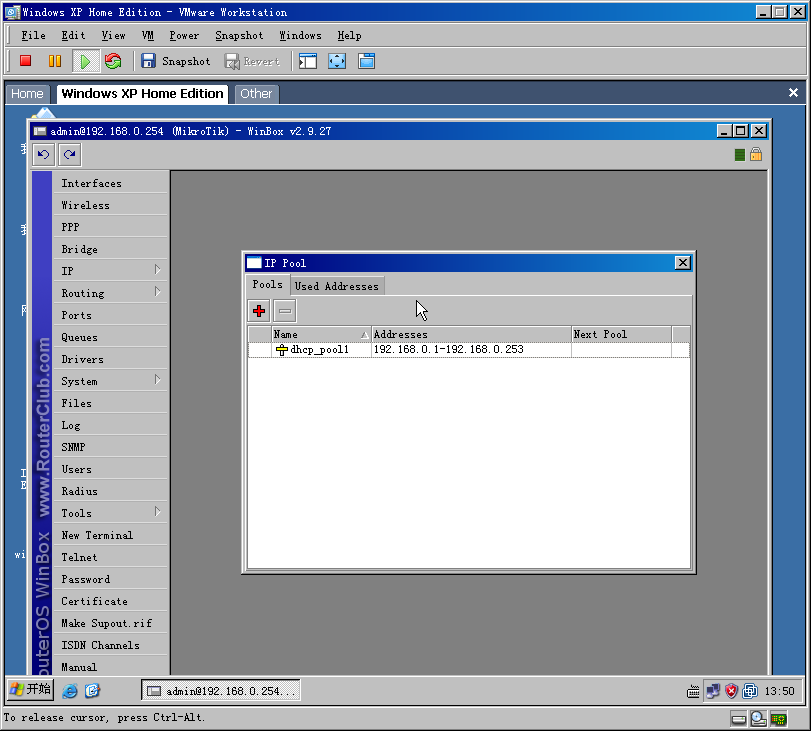Click the Revert to snapshot button
The height and width of the screenshot is (731, 811).
[252, 62]
